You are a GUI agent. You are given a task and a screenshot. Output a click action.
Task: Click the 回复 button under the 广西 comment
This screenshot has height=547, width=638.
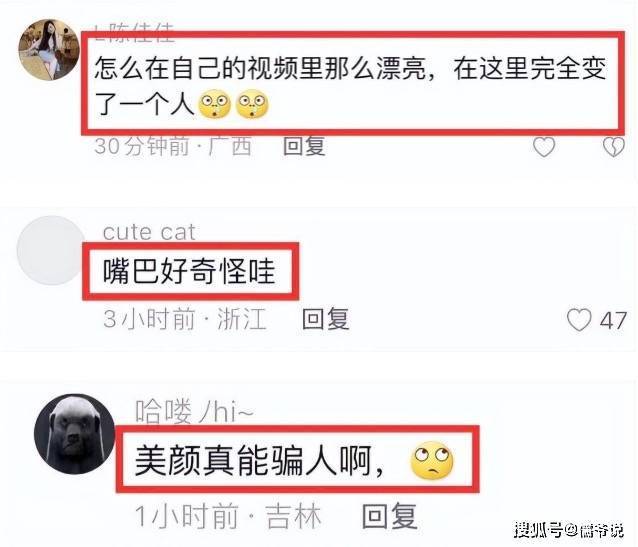click(x=304, y=146)
